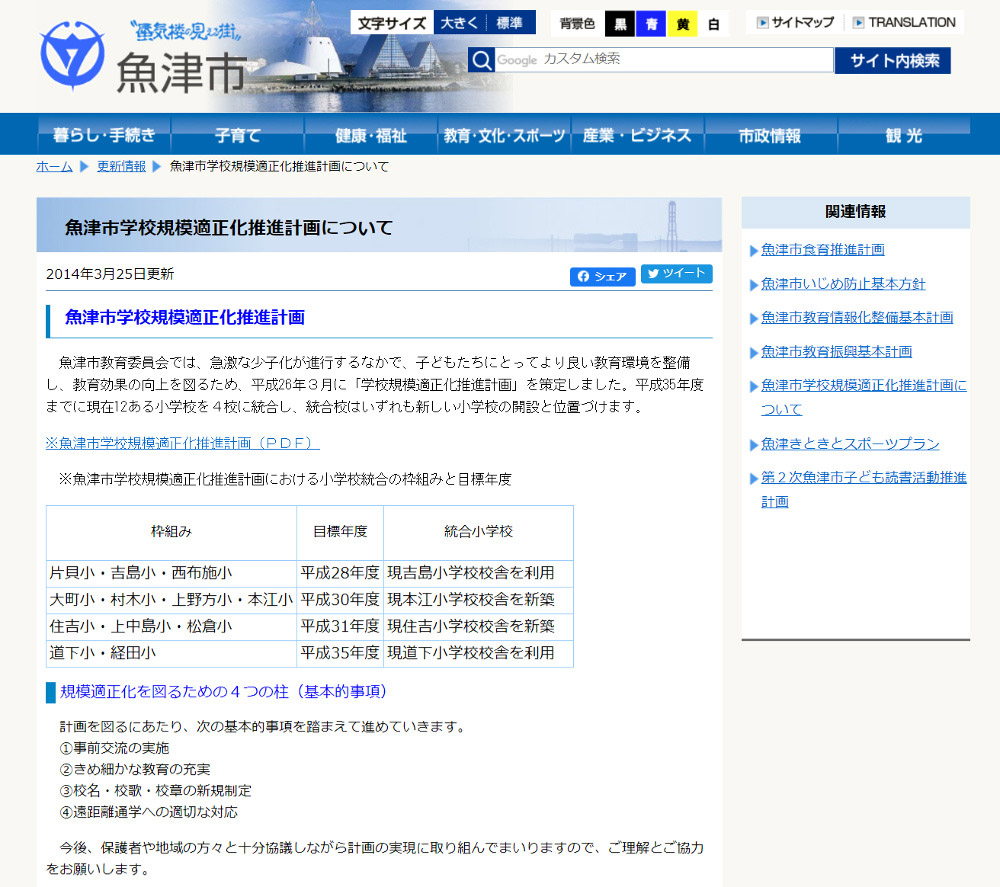Switch background color to yellow 黄
Viewport: 1000px width, 887px height.
[682, 24]
